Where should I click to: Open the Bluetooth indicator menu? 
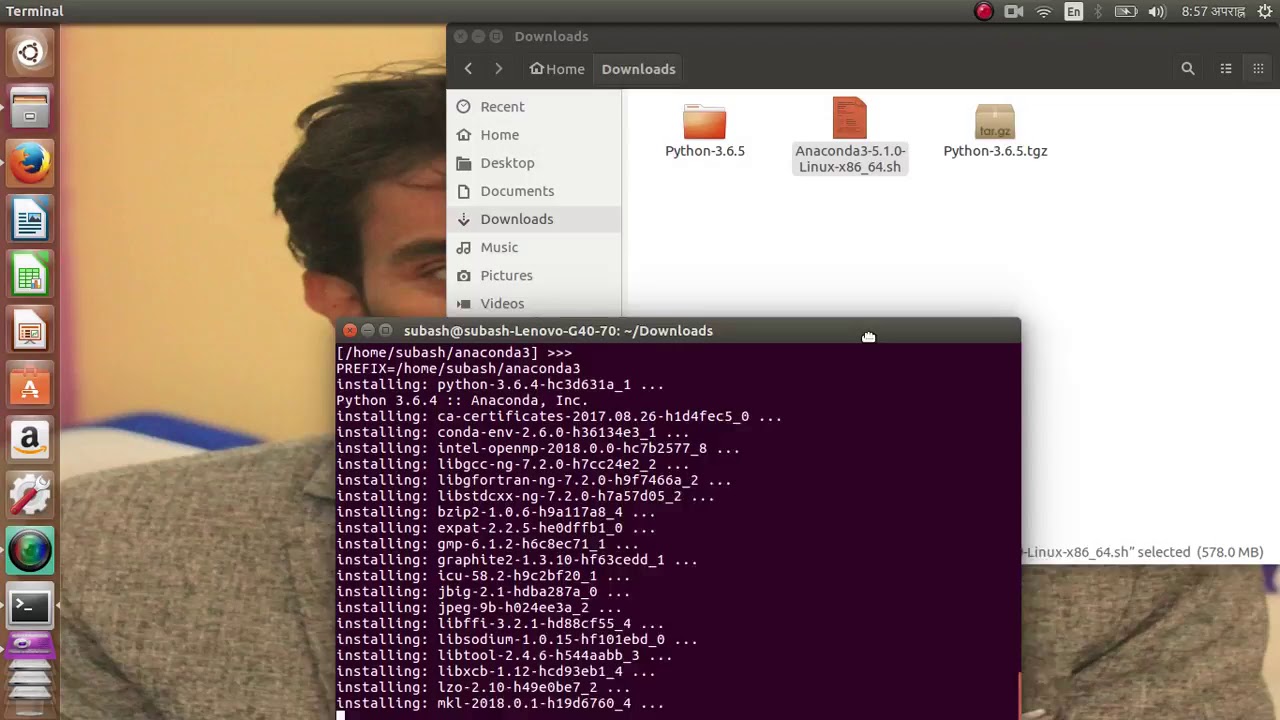point(1098,12)
